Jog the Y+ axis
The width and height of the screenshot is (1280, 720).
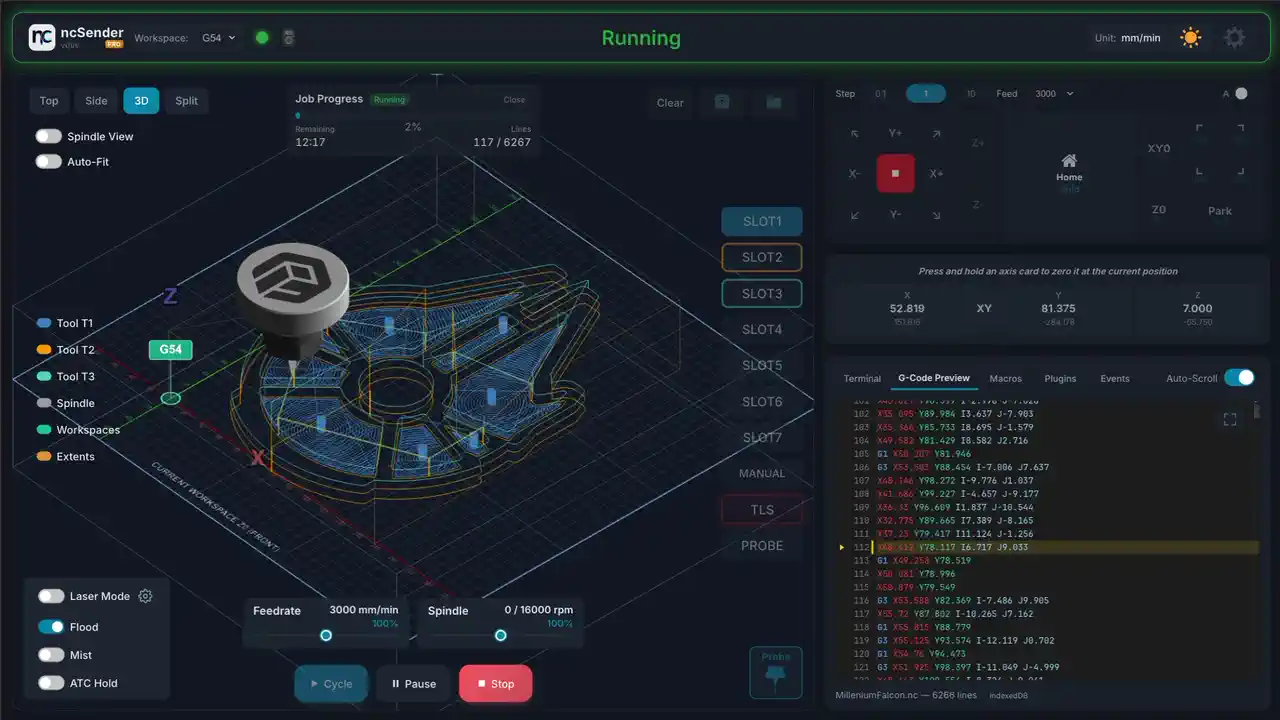pyautogui.click(x=895, y=133)
